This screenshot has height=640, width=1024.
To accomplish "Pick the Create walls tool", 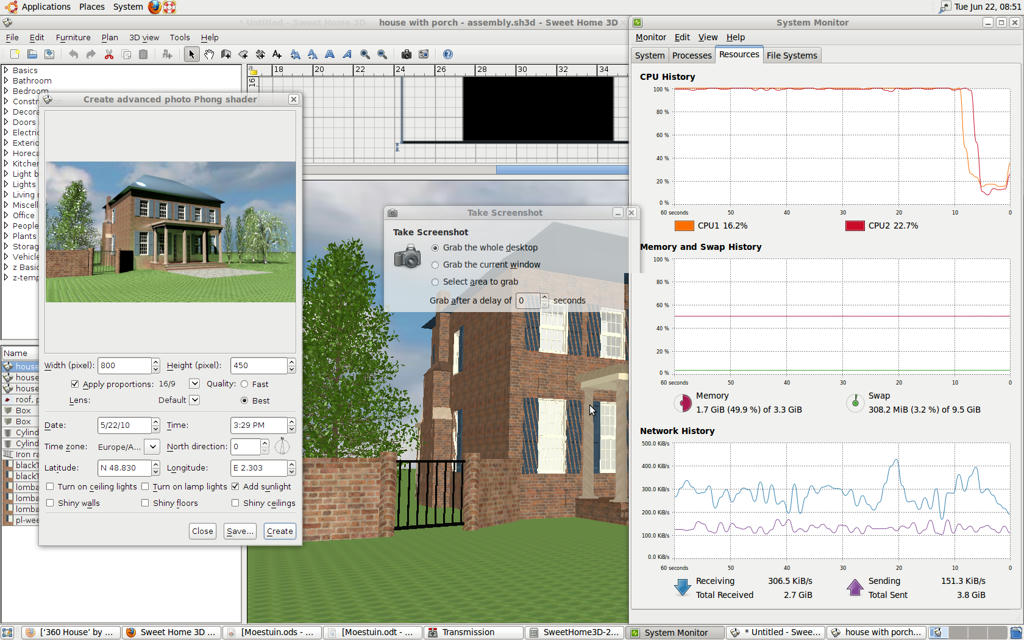I will click(226, 54).
